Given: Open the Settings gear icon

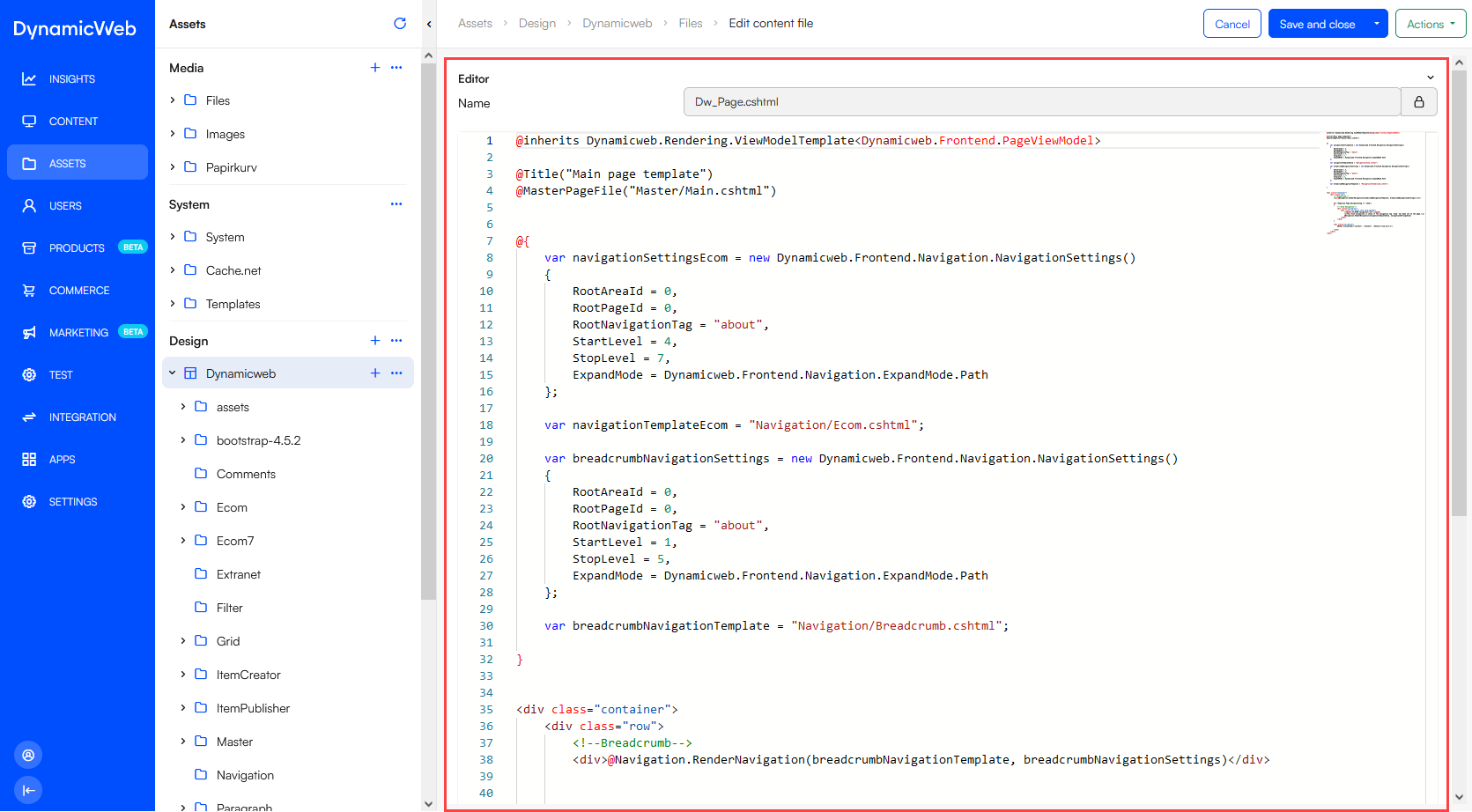Looking at the screenshot, I should [29, 502].
